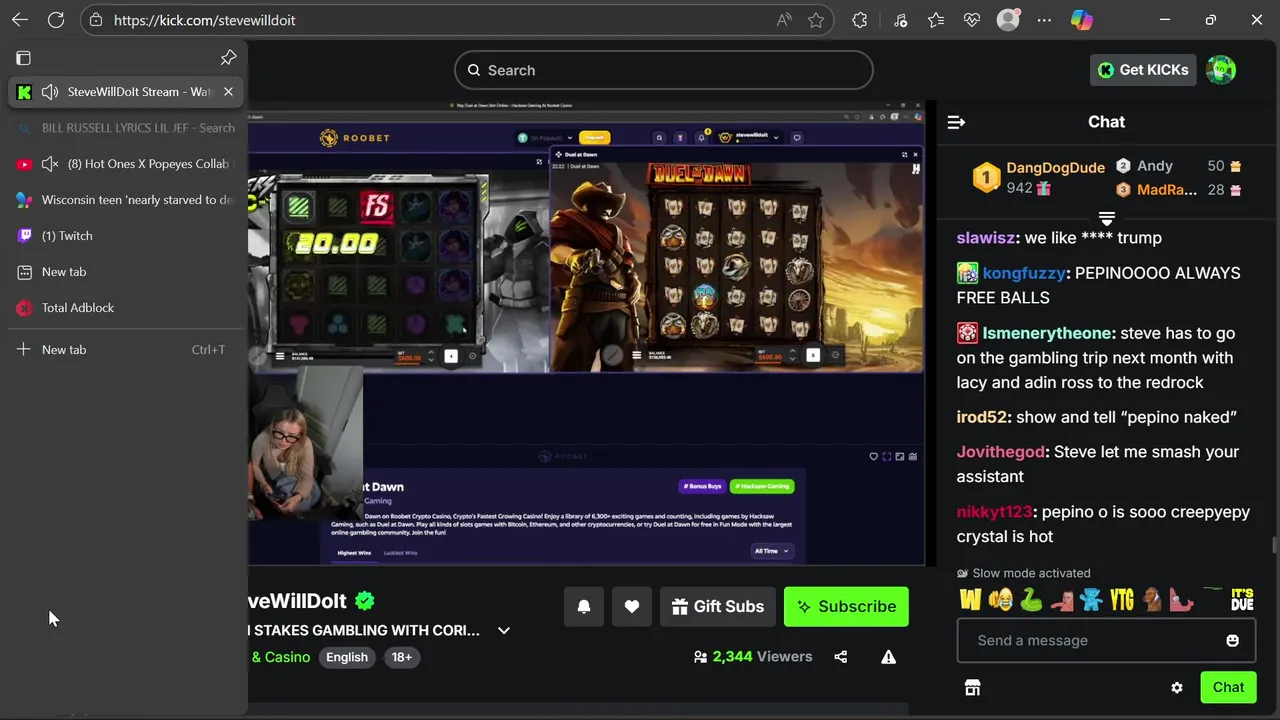
Task: Click the Gift Subs button
Action: 717,606
